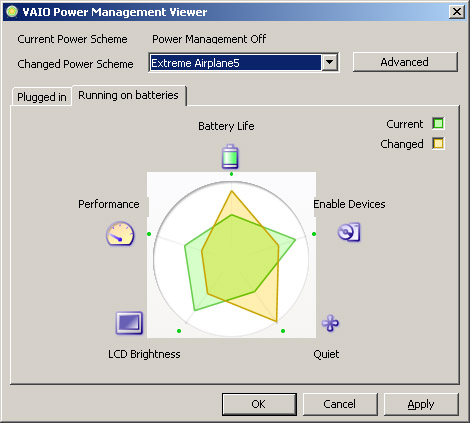Click the VAIO title bar application icon
470x423 pixels.
coord(12,12)
